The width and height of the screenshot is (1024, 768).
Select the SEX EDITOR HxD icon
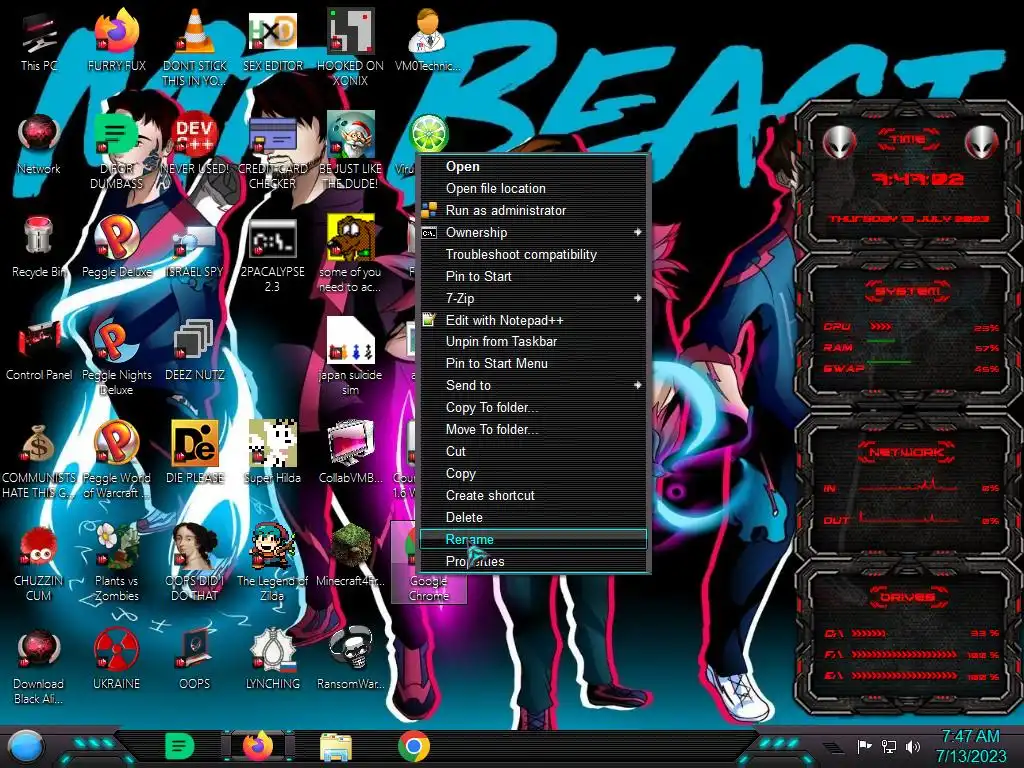[x=273, y=40]
